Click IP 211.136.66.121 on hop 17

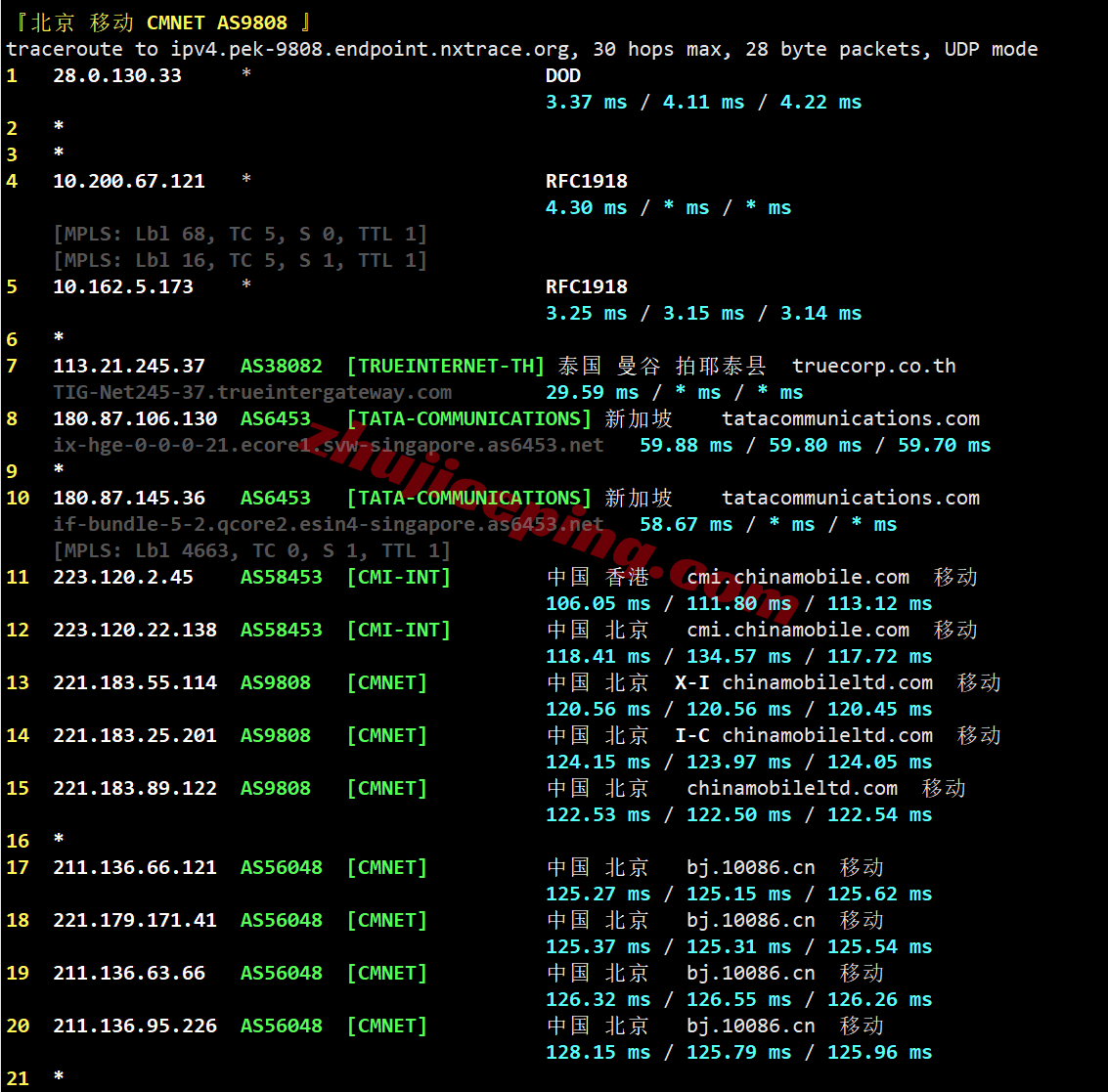(x=135, y=867)
